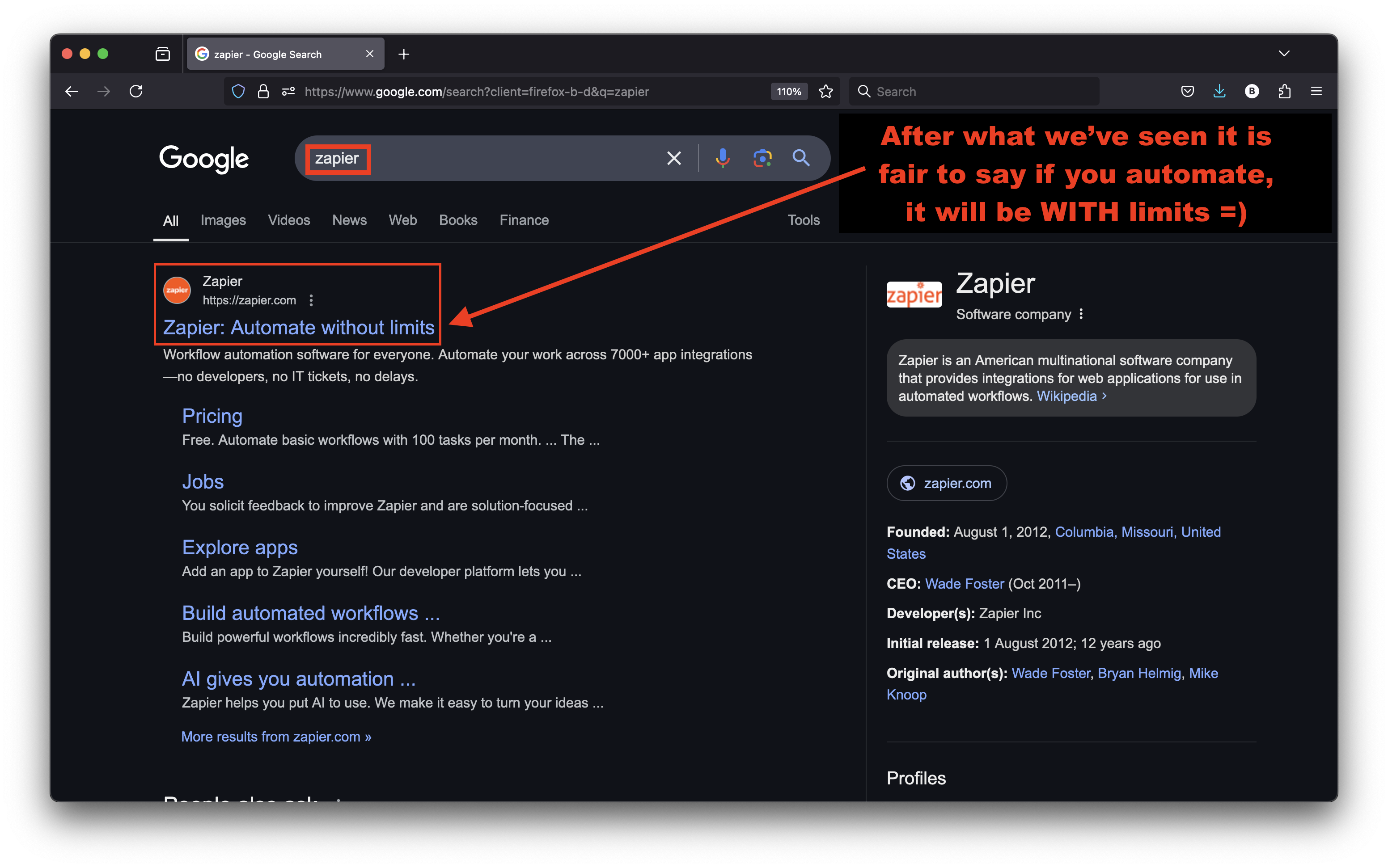
Task: Select the https://zapier.com result URL text
Action: tap(249, 300)
